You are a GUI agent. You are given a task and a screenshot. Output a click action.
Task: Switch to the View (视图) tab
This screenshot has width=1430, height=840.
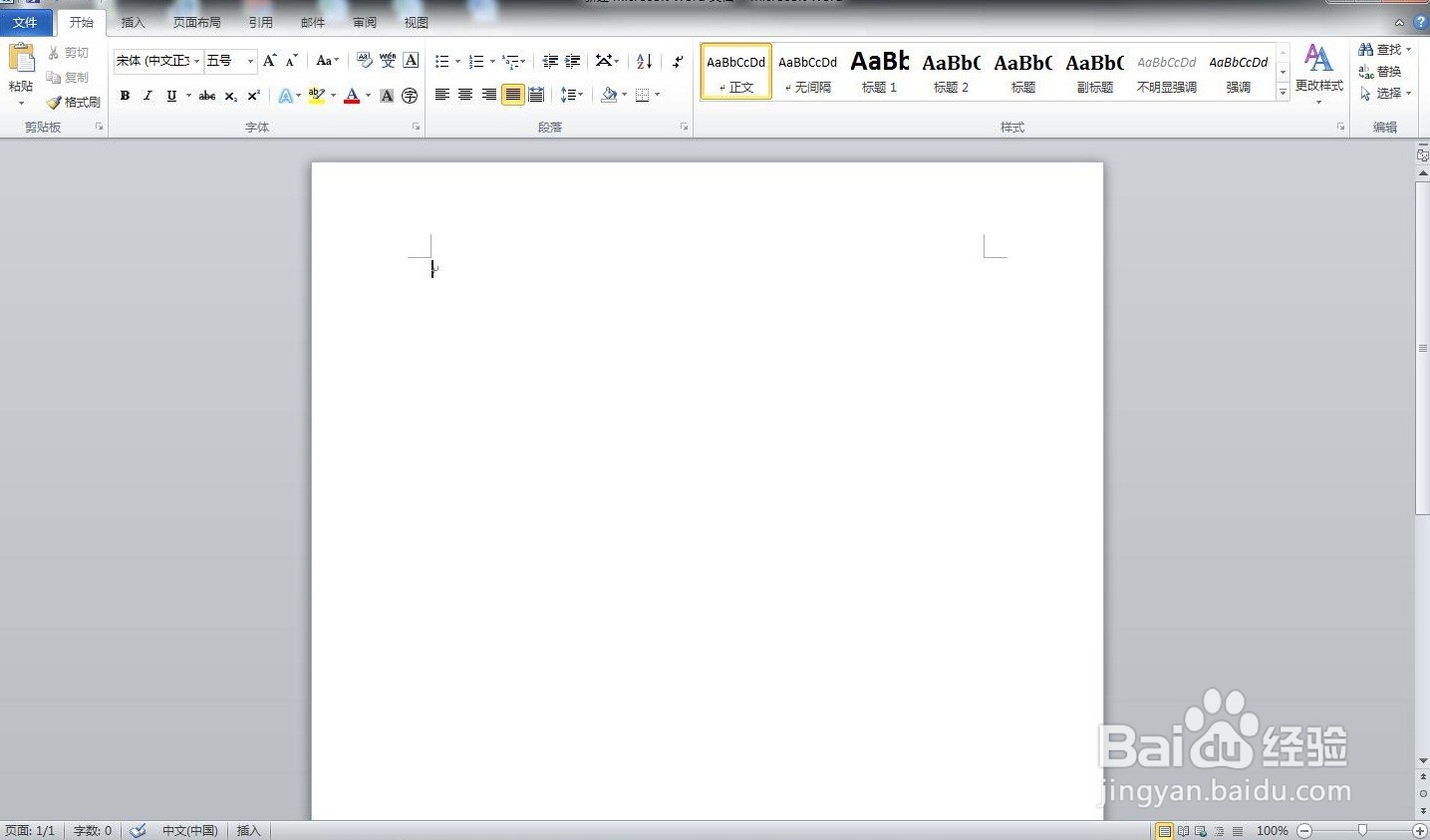pyautogui.click(x=417, y=22)
